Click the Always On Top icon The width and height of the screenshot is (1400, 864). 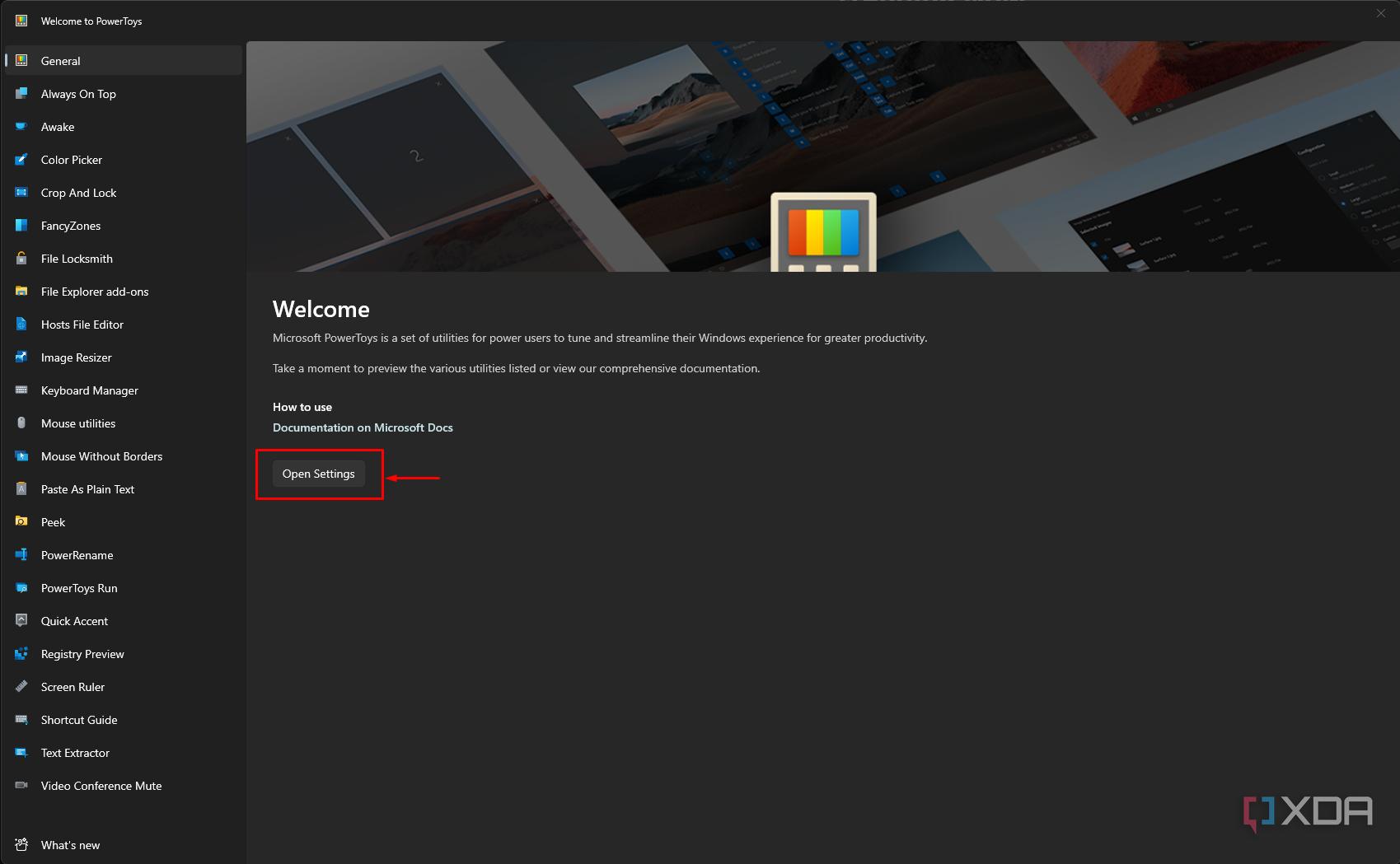click(21, 94)
